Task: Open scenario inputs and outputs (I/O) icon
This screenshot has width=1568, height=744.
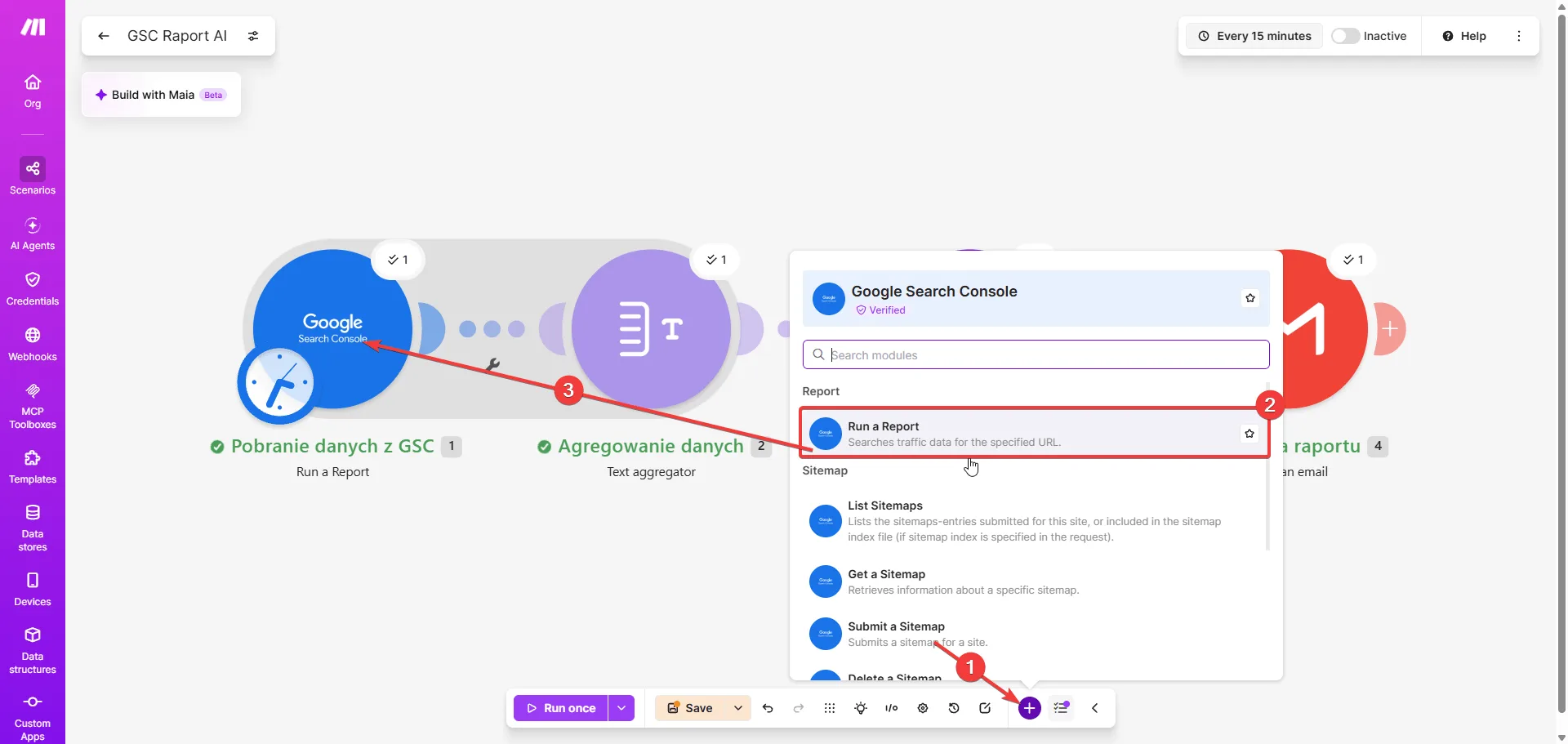Action: [x=892, y=708]
